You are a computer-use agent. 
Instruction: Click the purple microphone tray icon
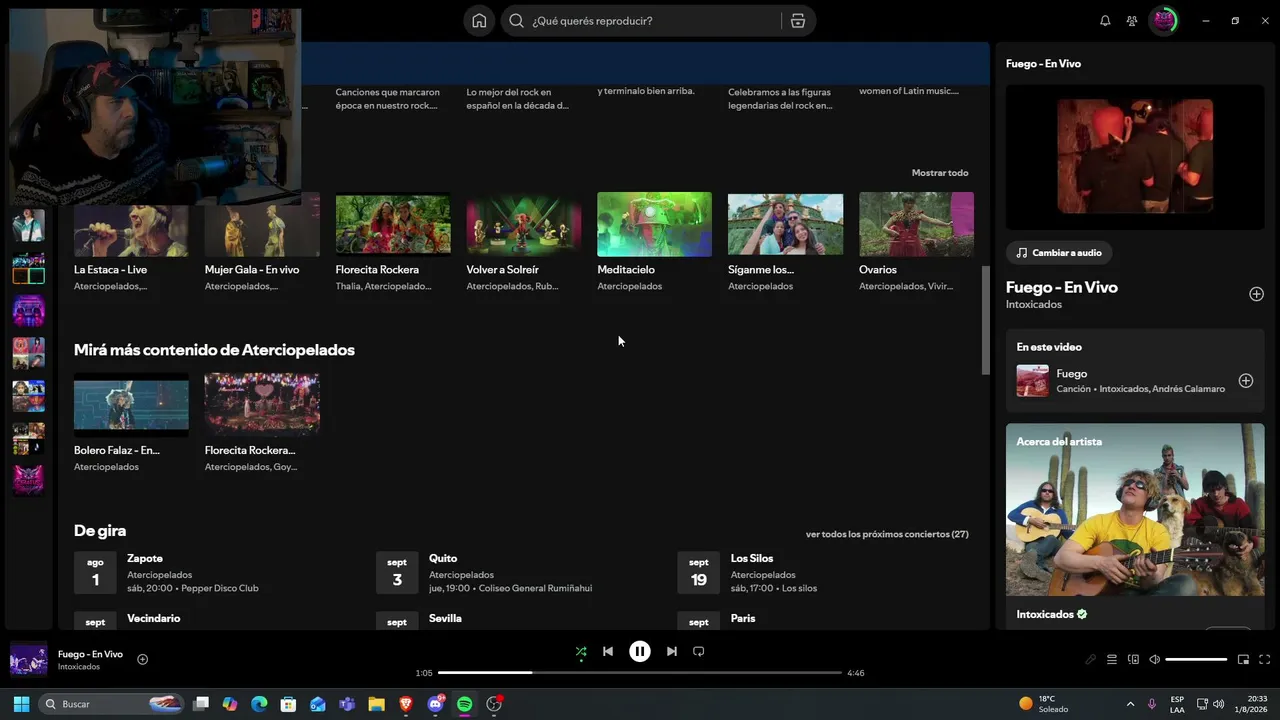1153,704
